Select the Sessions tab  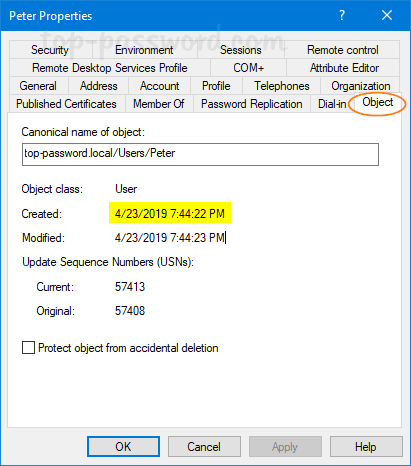coord(241,50)
